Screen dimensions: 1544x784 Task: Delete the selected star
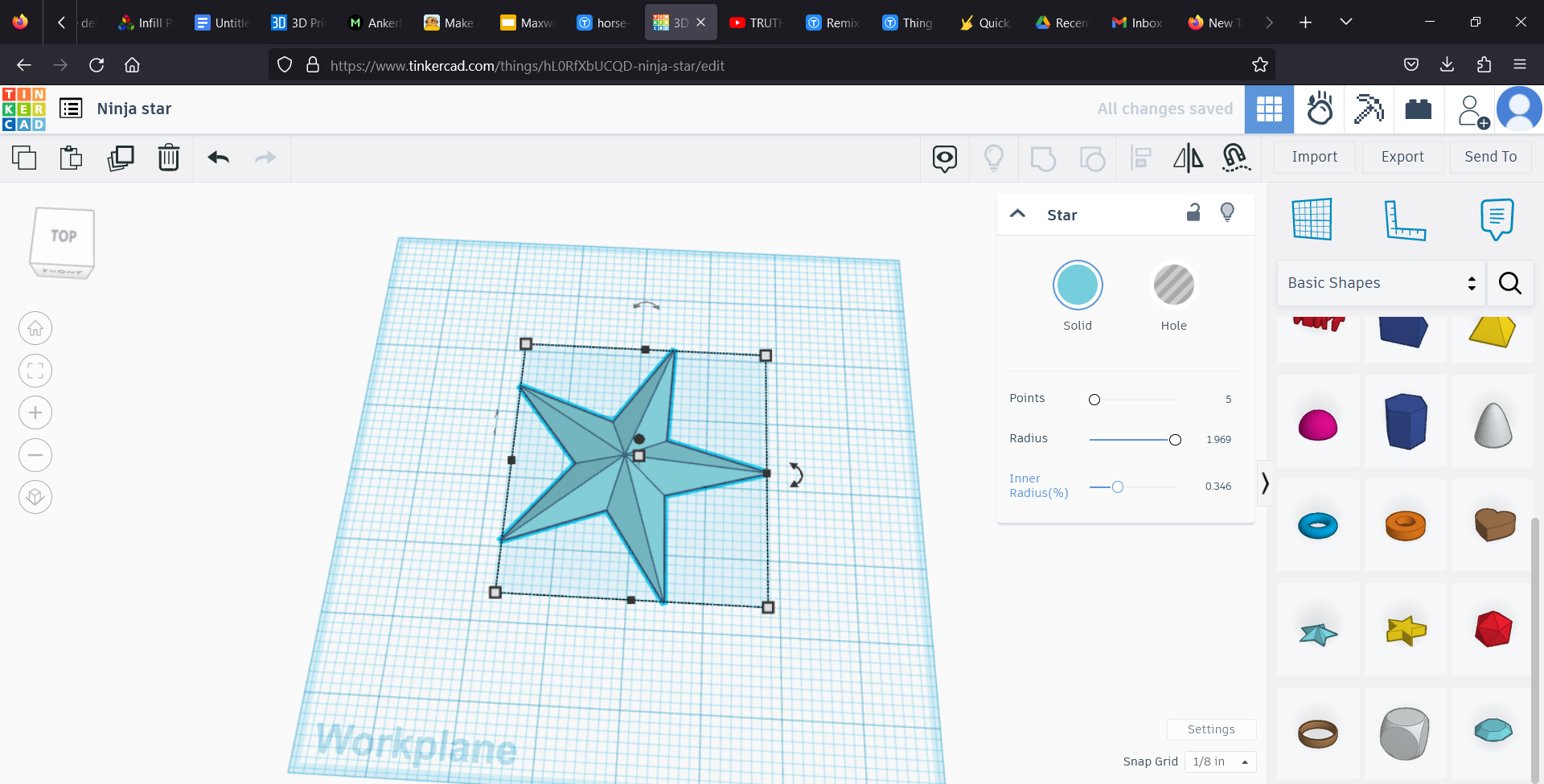coord(168,158)
